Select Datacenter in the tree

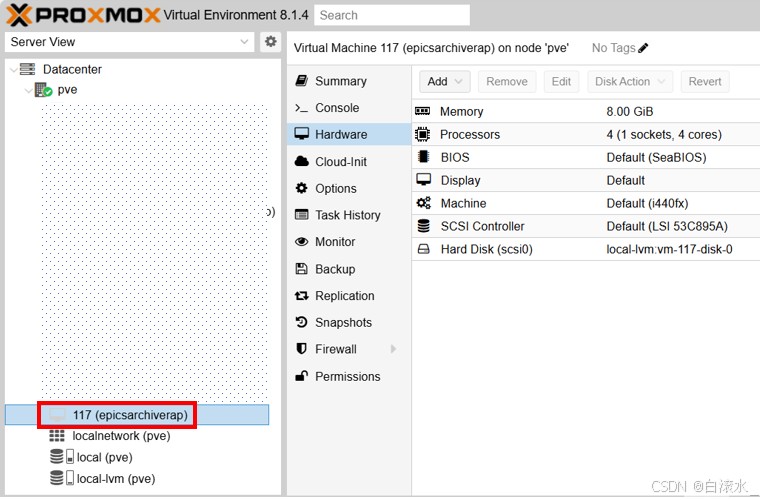coord(72,70)
